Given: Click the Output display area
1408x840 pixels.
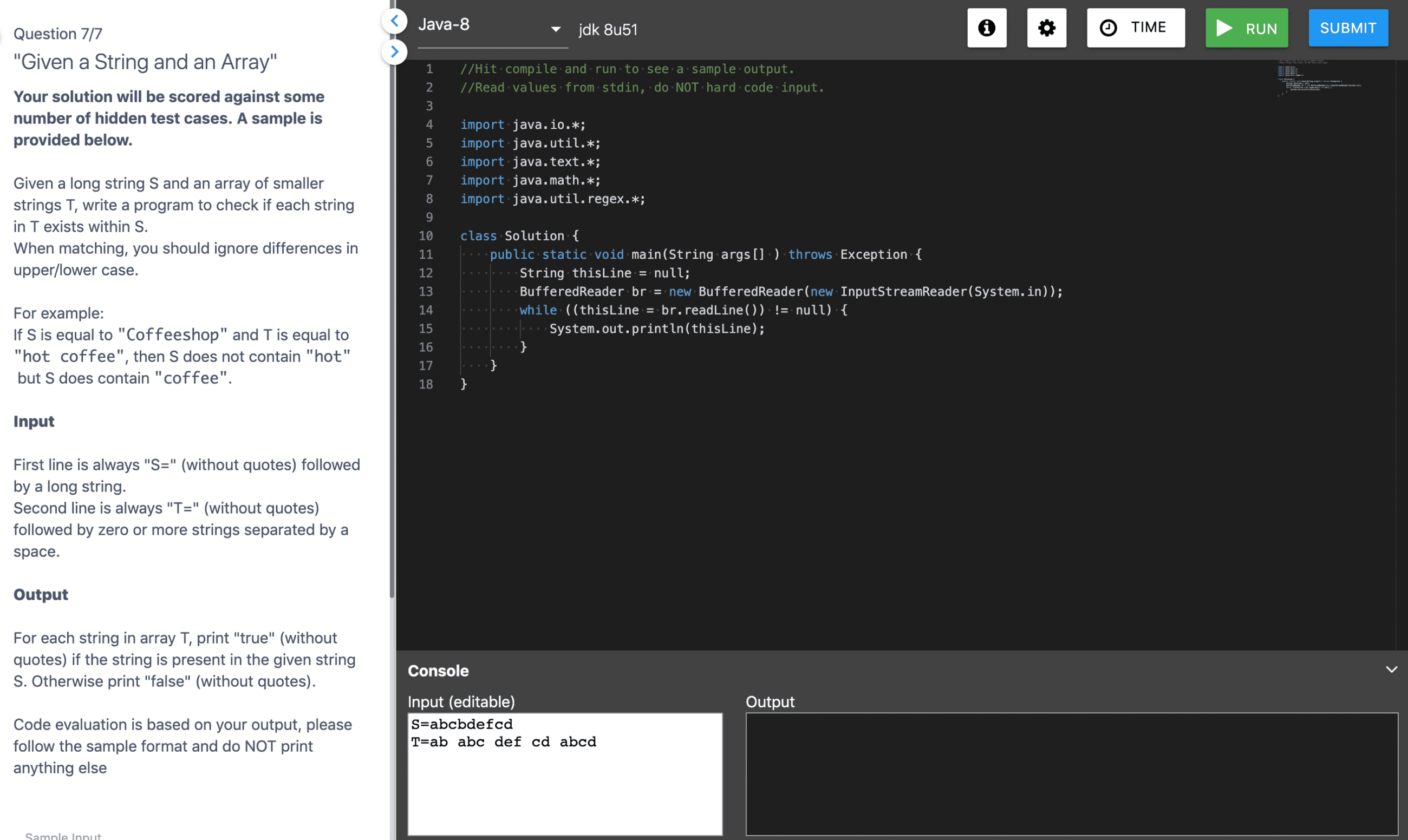Looking at the screenshot, I should (x=1071, y=776).
